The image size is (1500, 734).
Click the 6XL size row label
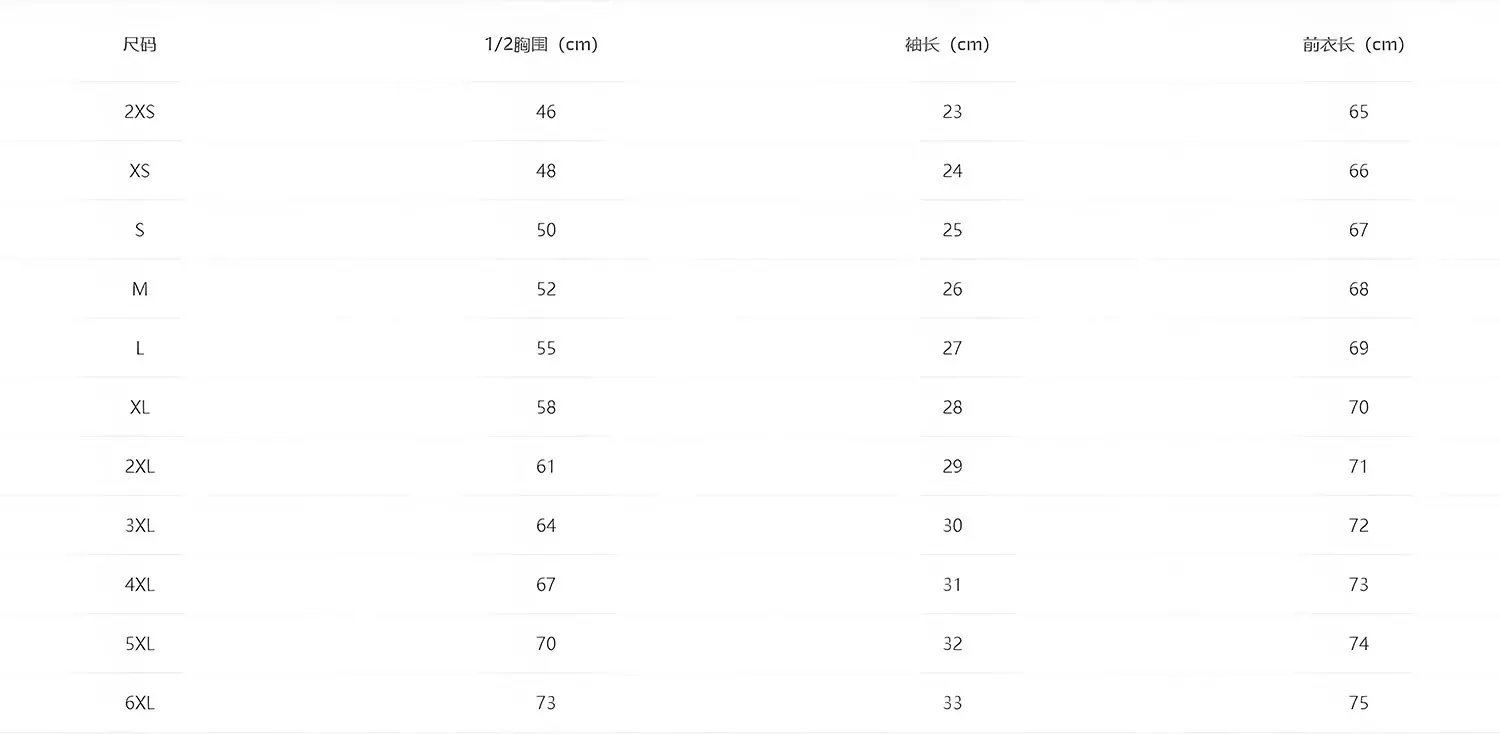(x=140, y=703)
